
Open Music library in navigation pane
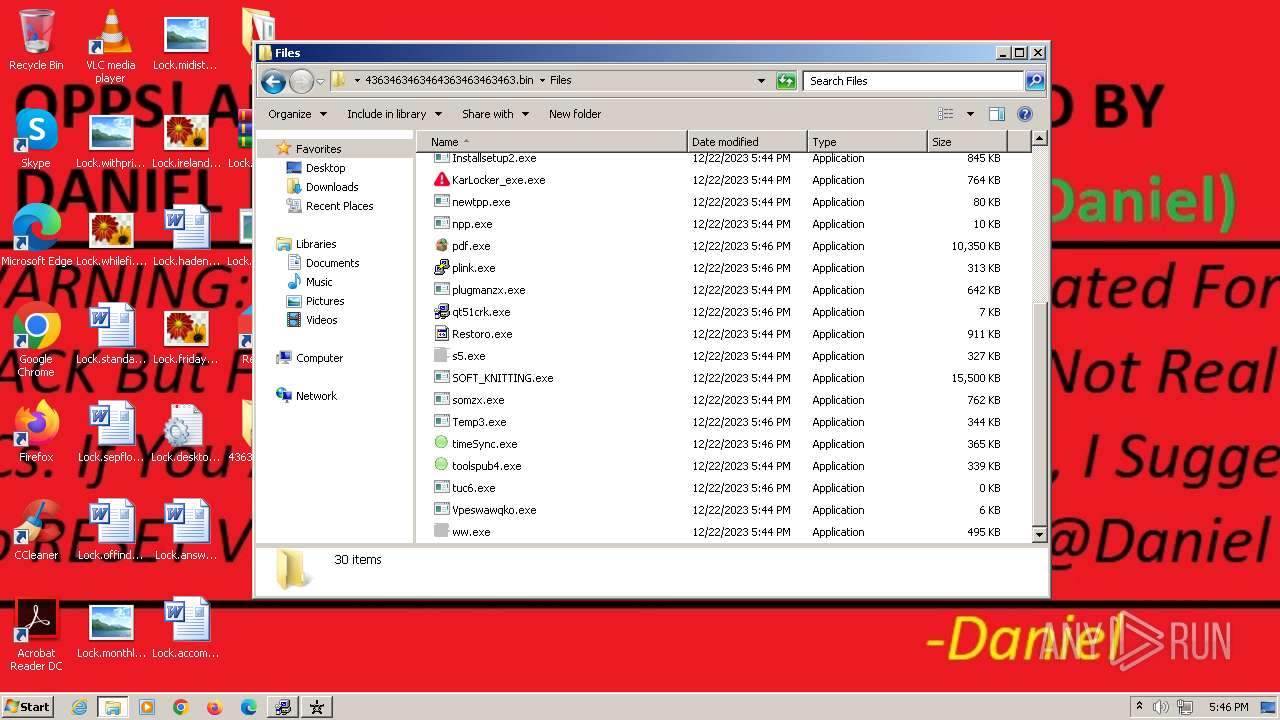pos(319,282)
